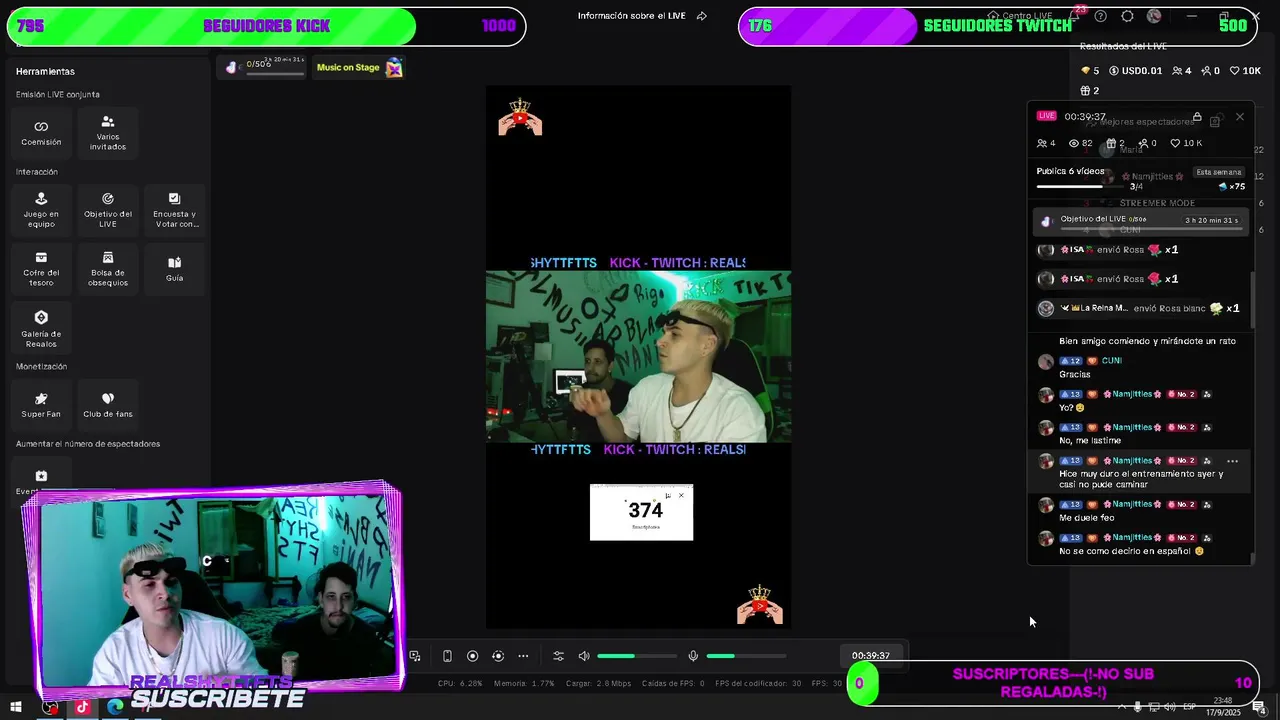Open the Coemisión co-host tool
This screenshot has height=720, width=1280.
pyautogui.click(x=41, y=132)
